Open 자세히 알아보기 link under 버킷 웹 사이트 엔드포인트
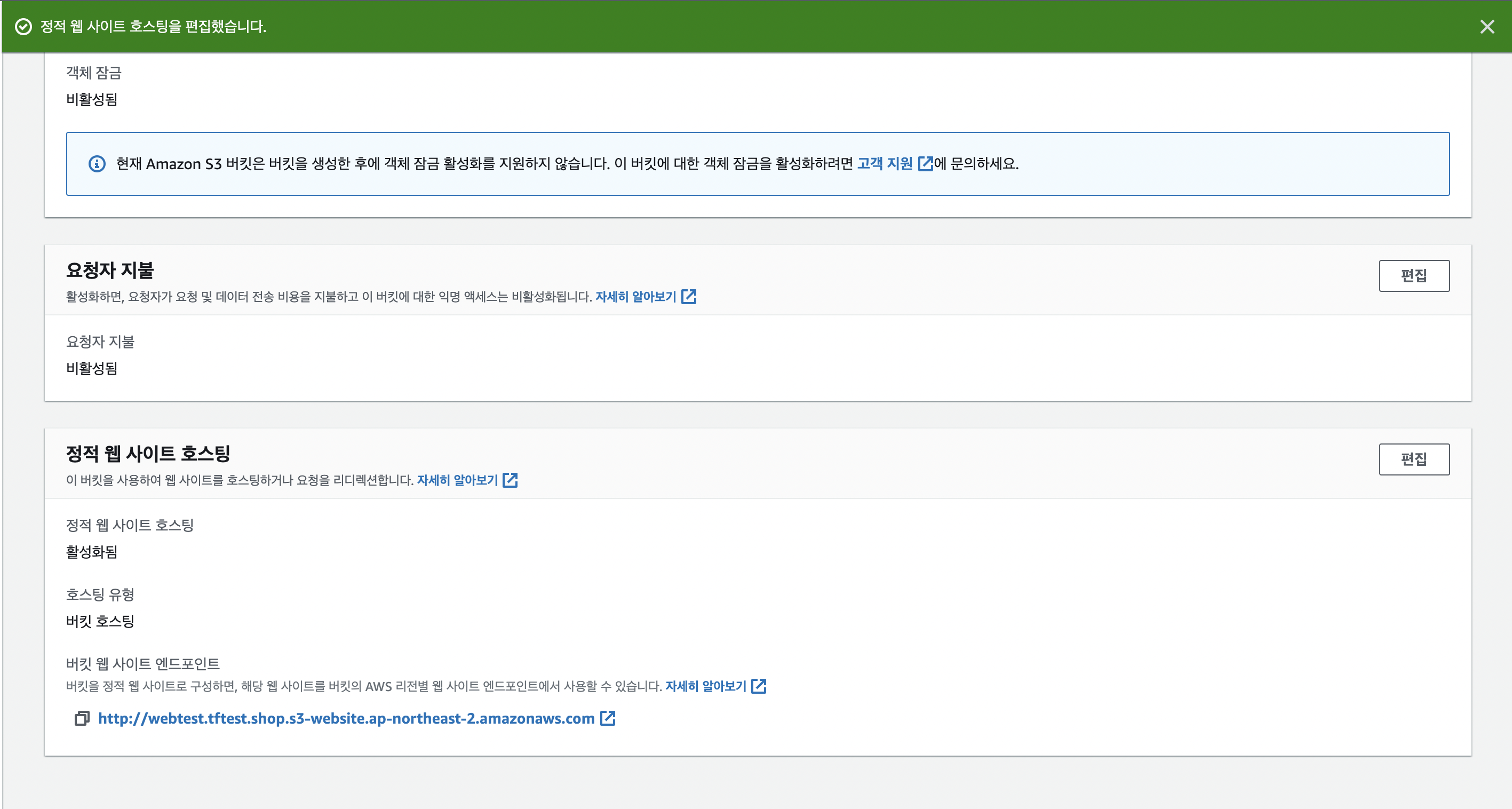 pyautogui.click(x=705, y=686)
